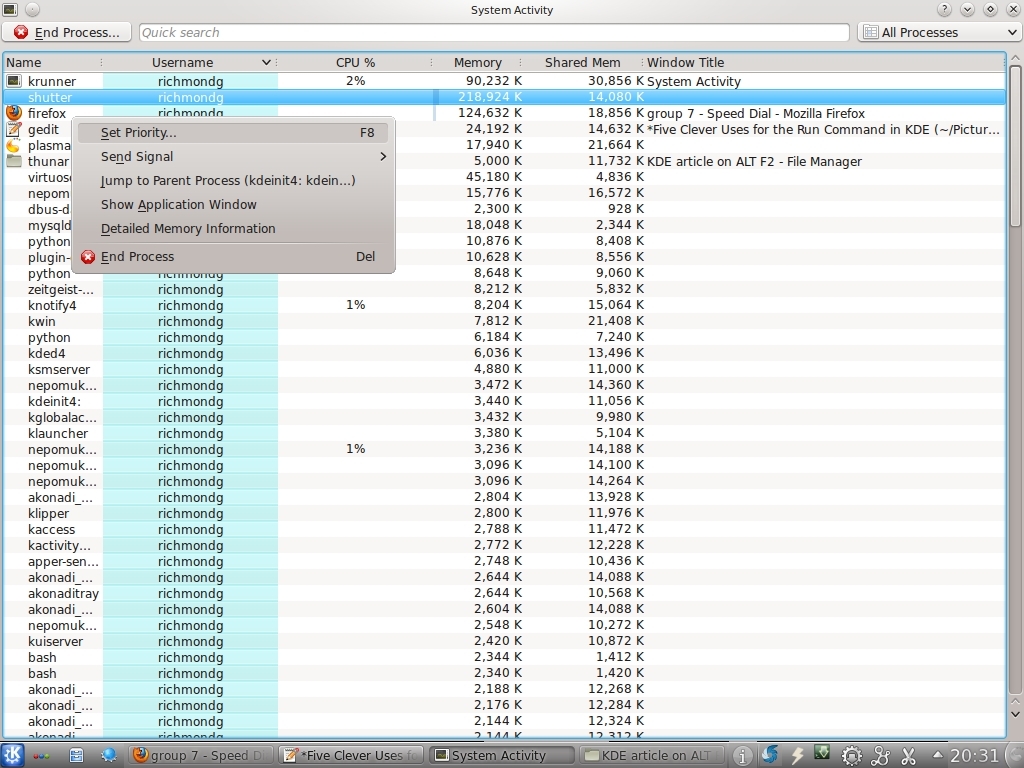Select the klipper process row

pos(504,513)
